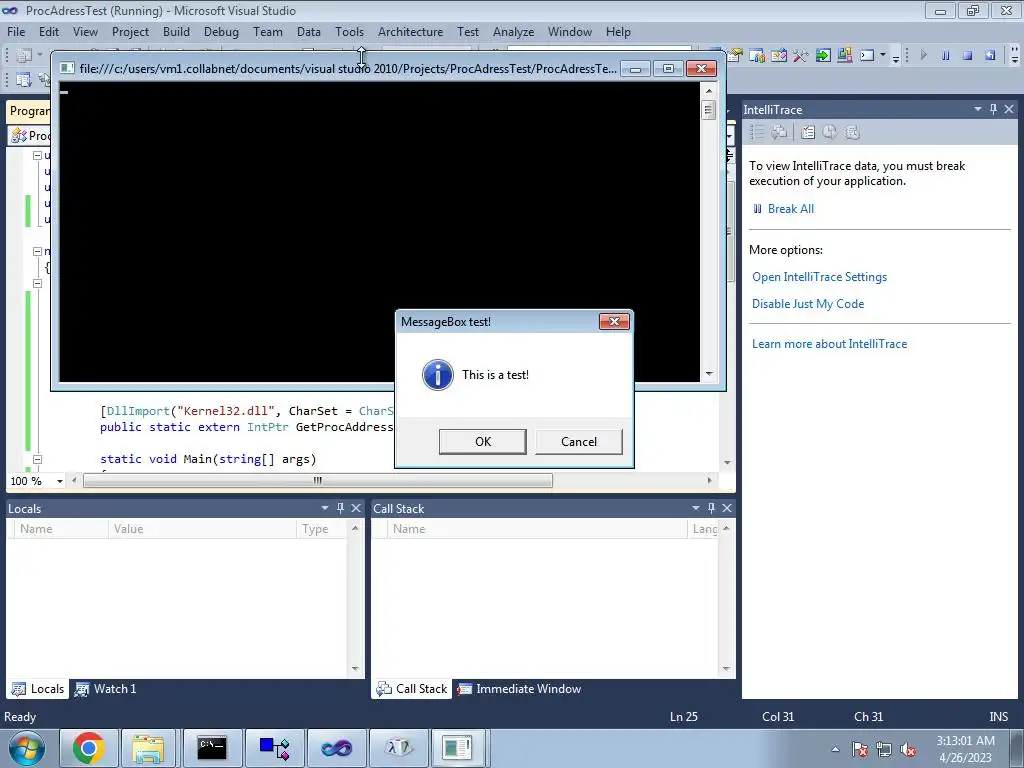Click the IntelliTrace events list view icon

pyautogui.click(x=756, y=133)
